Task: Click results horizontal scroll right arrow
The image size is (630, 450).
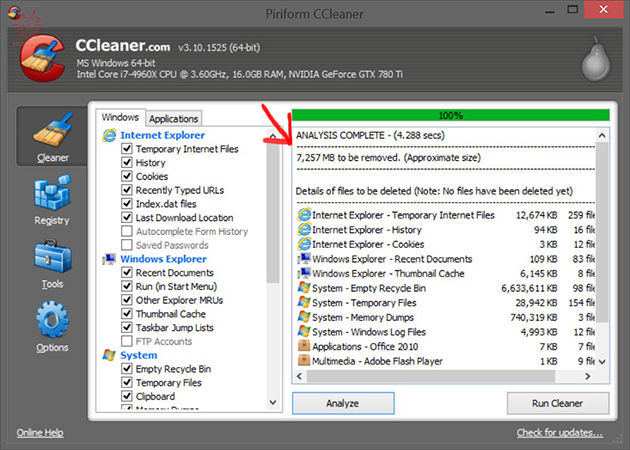Action: pos(588,376)
